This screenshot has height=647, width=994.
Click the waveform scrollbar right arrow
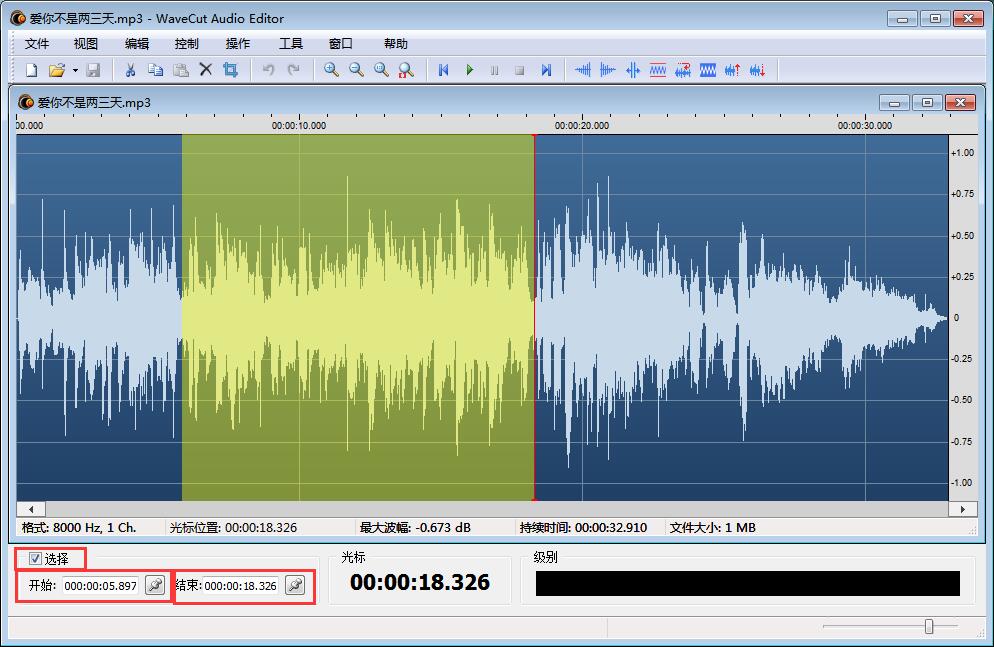pos(962,509)
